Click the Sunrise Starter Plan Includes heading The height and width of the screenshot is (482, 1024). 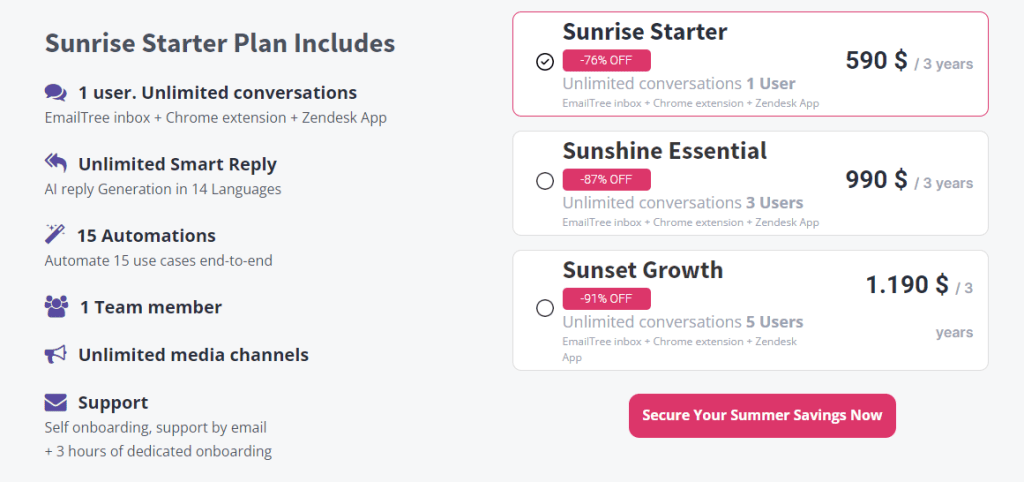point(220,44)
